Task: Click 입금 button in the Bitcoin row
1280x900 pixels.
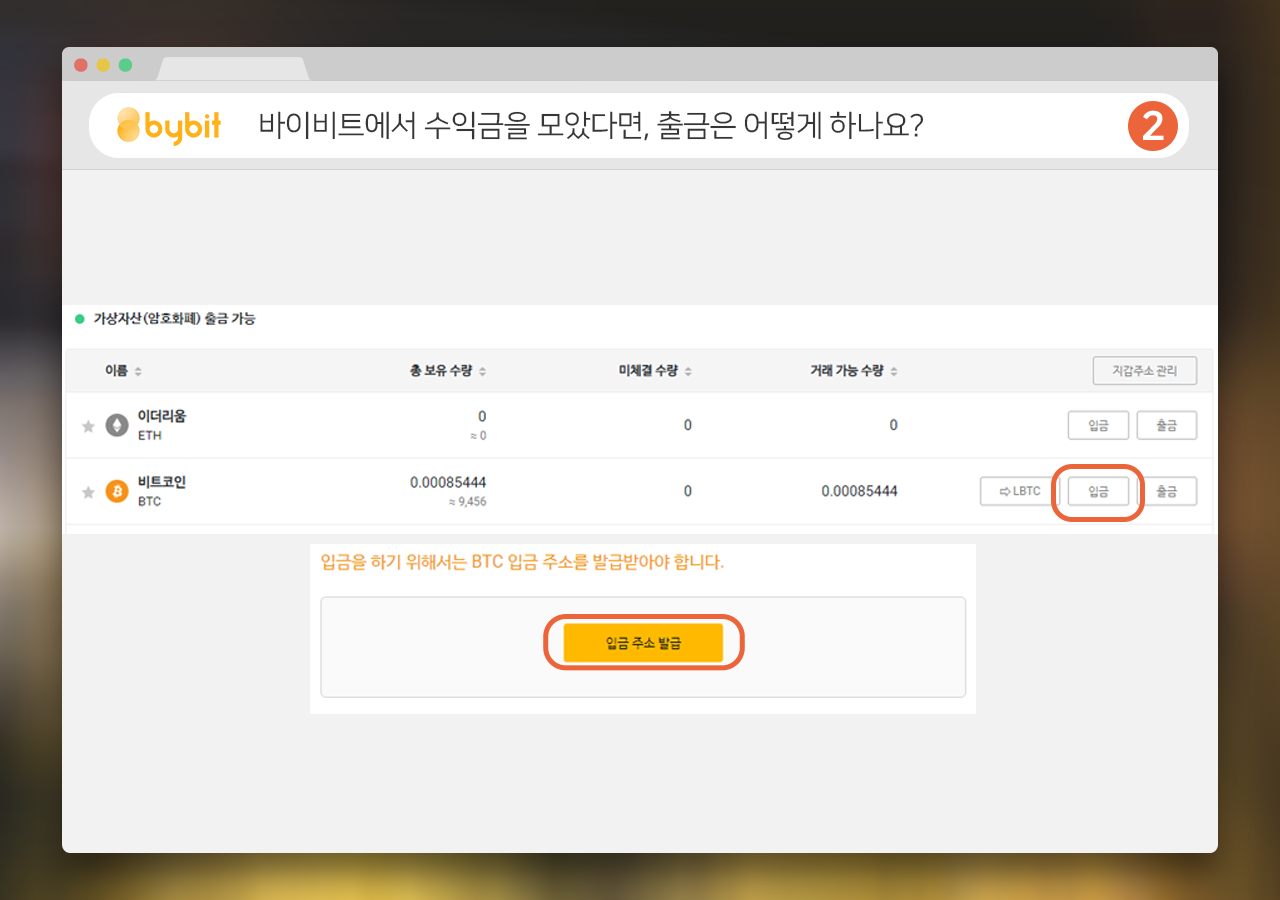Action: pos(1098,491)
